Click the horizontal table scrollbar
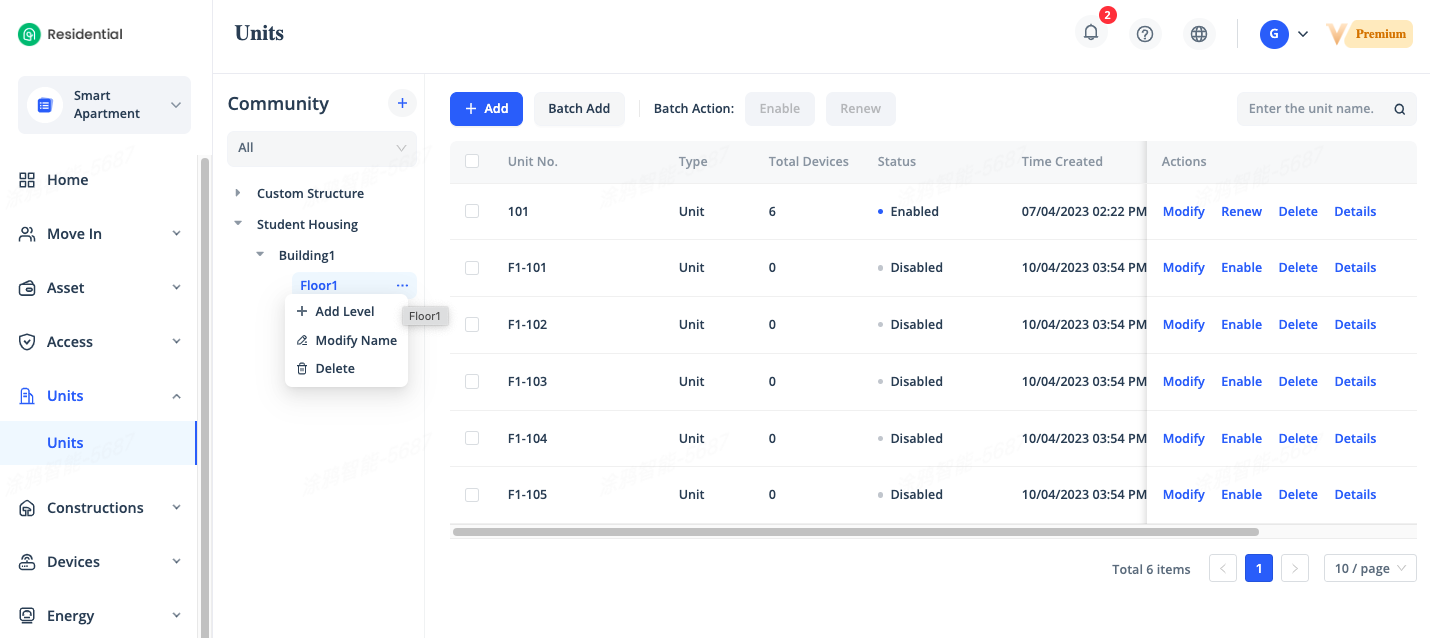This screenshot has width=1430, height=638. tap(855, 532)
